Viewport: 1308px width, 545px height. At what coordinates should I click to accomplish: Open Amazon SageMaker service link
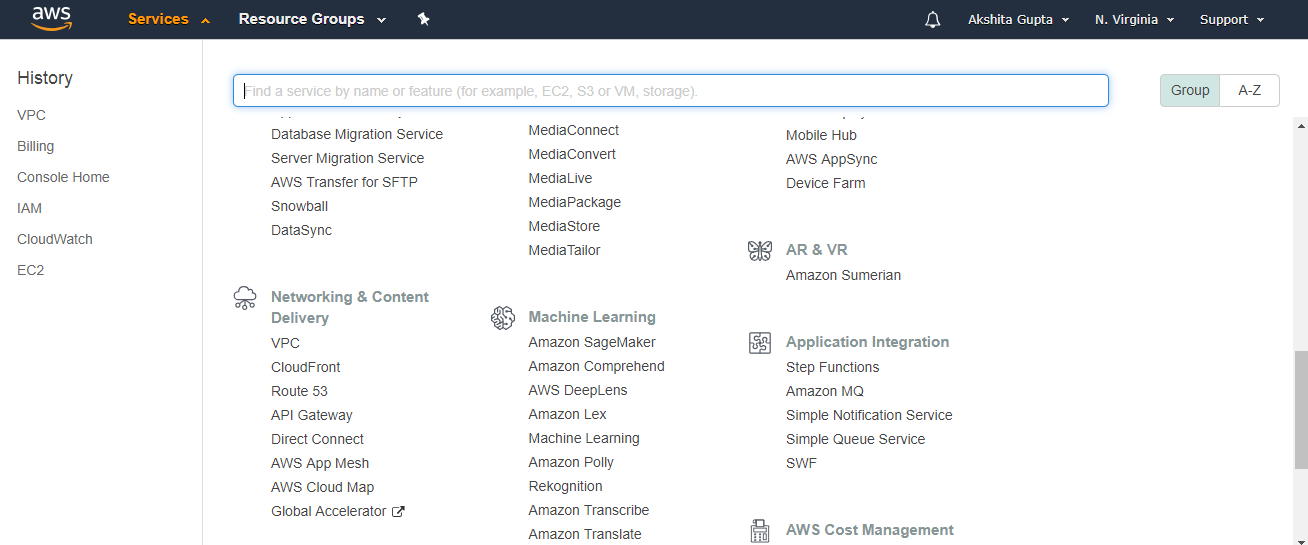pyautogui.click(x=592, y=342)
